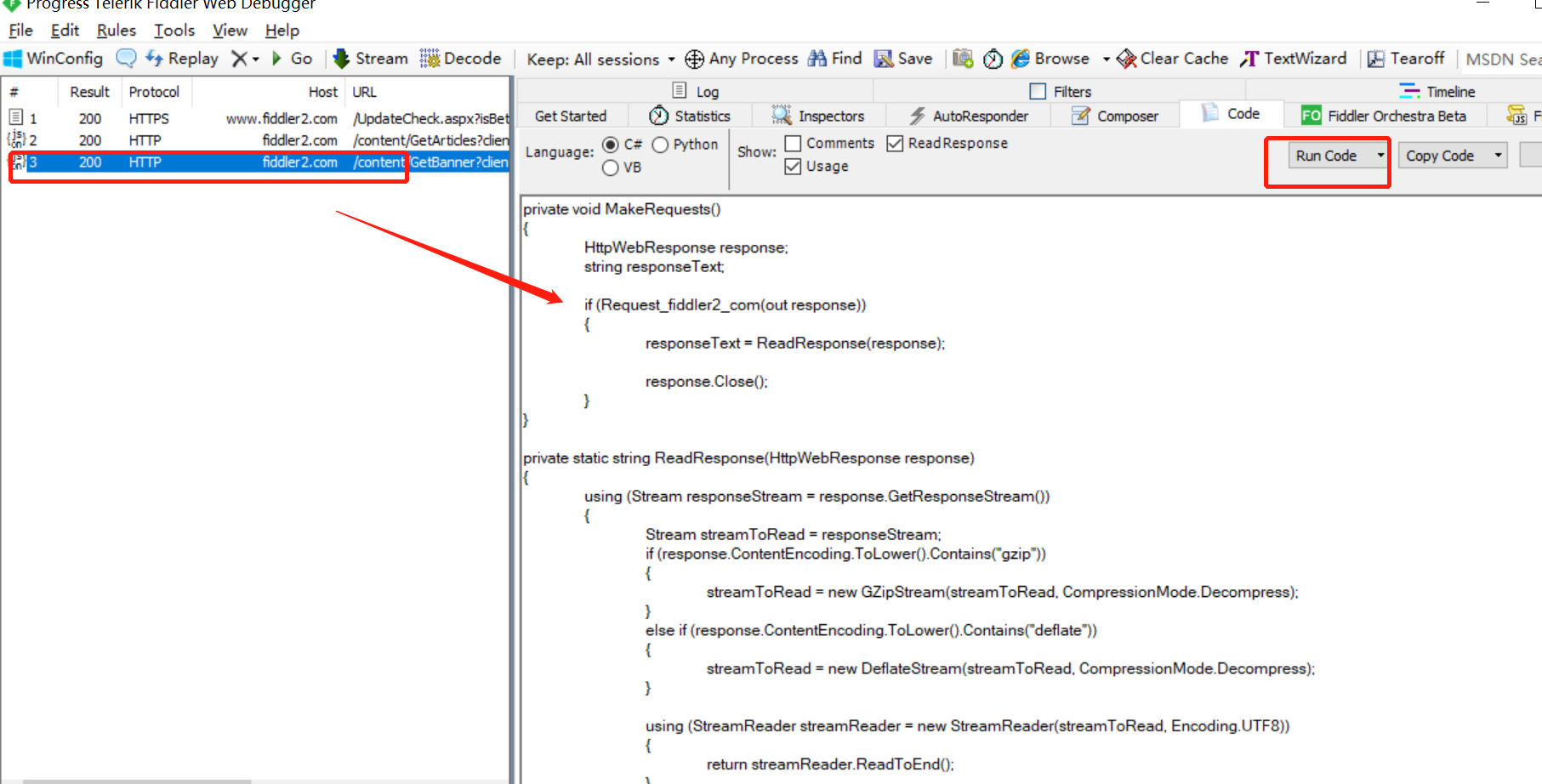Image resolution: width=1542 pixels, height=784 pixels.
Task: Click the Decode grid icon
Action: [x=430, y=59]
